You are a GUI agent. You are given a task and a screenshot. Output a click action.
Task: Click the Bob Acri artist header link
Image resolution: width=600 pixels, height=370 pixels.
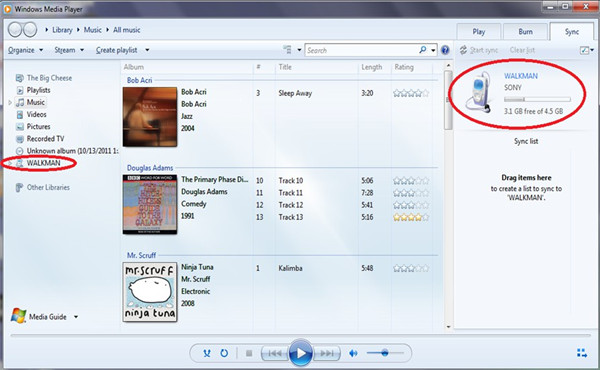[139, 80]
